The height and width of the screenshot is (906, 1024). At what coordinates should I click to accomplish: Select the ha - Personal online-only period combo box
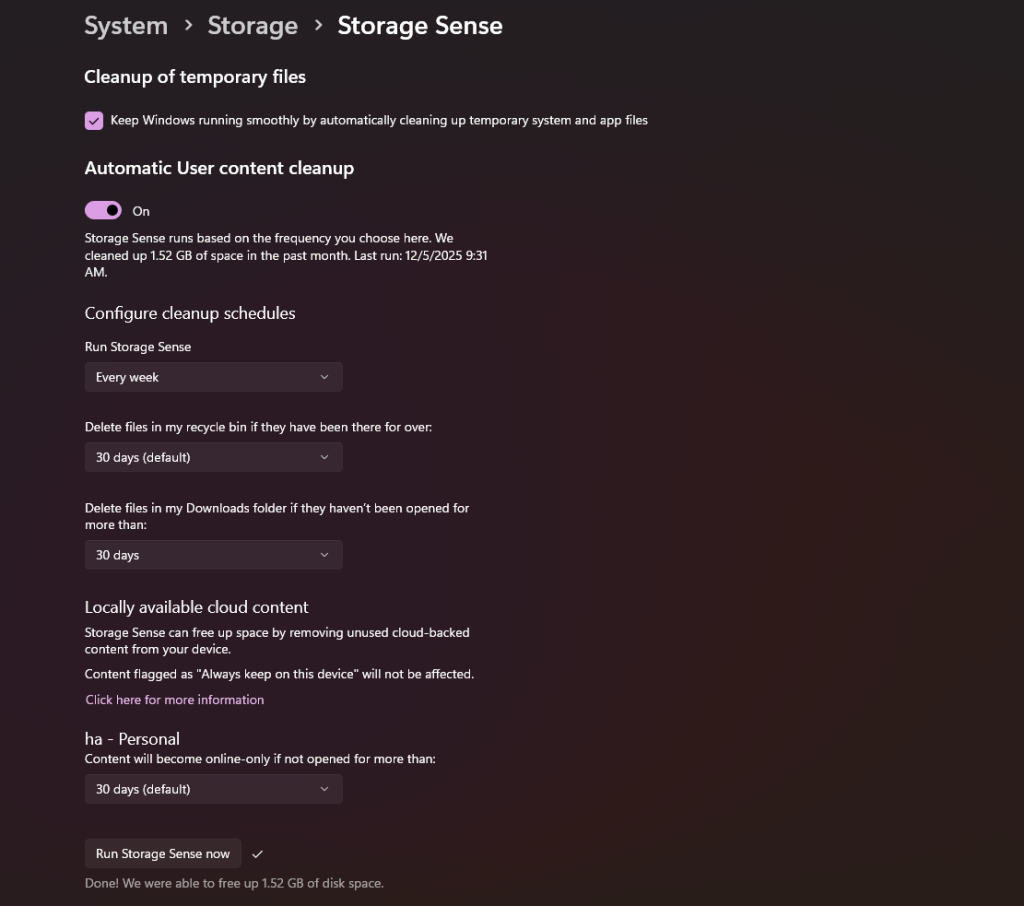pyautogui.click(x=213, y=789)
